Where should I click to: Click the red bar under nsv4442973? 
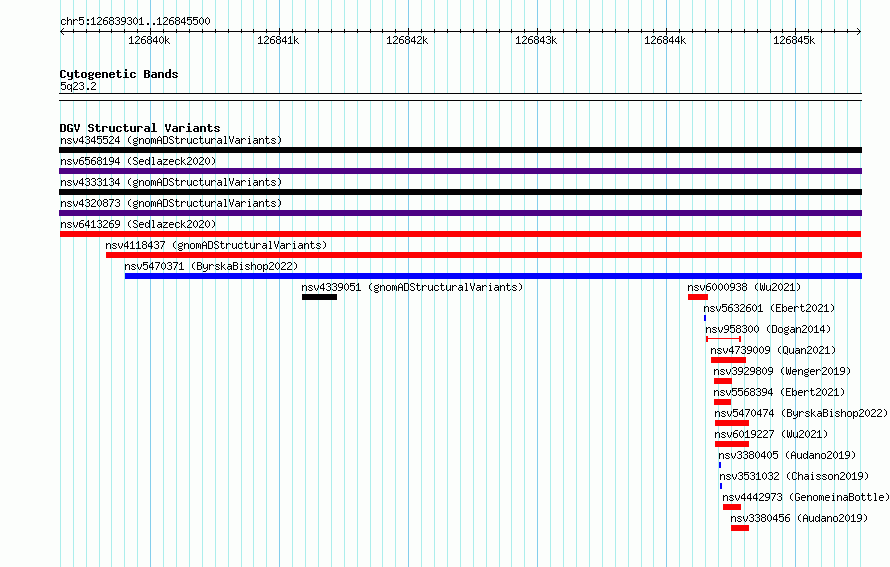pos(732,507)
